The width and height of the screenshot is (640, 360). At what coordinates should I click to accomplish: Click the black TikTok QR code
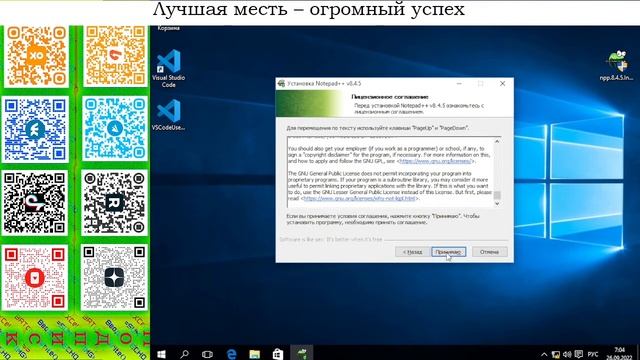pyautogui.click(x=35, y=203)
